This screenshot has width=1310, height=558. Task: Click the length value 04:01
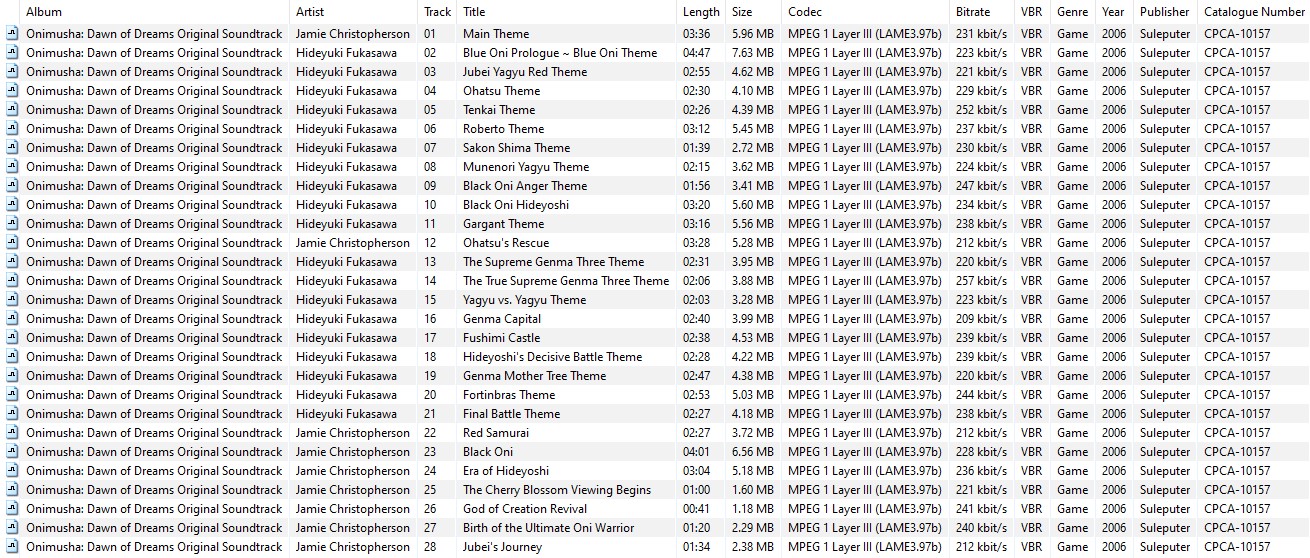697,452
